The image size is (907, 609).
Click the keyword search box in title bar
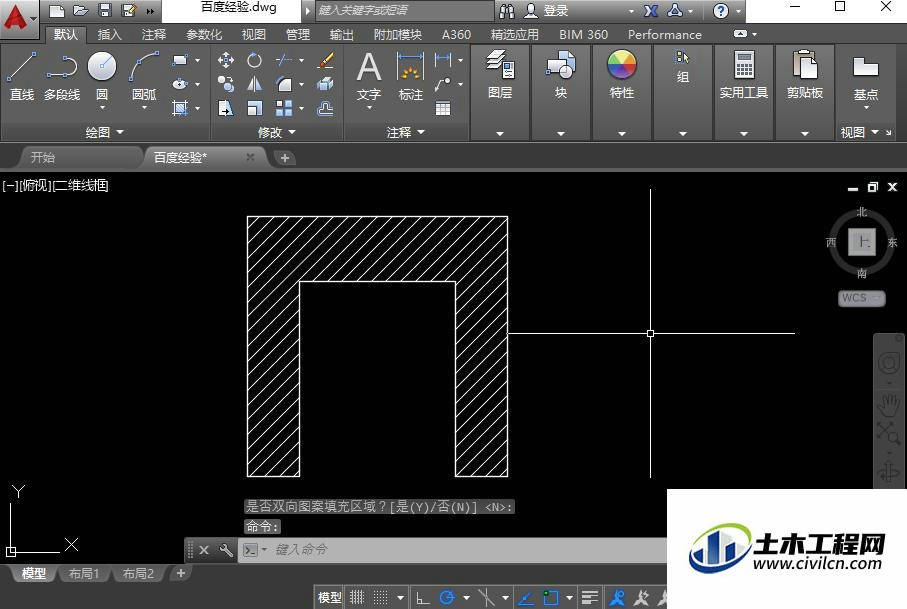tap(405, 10)
